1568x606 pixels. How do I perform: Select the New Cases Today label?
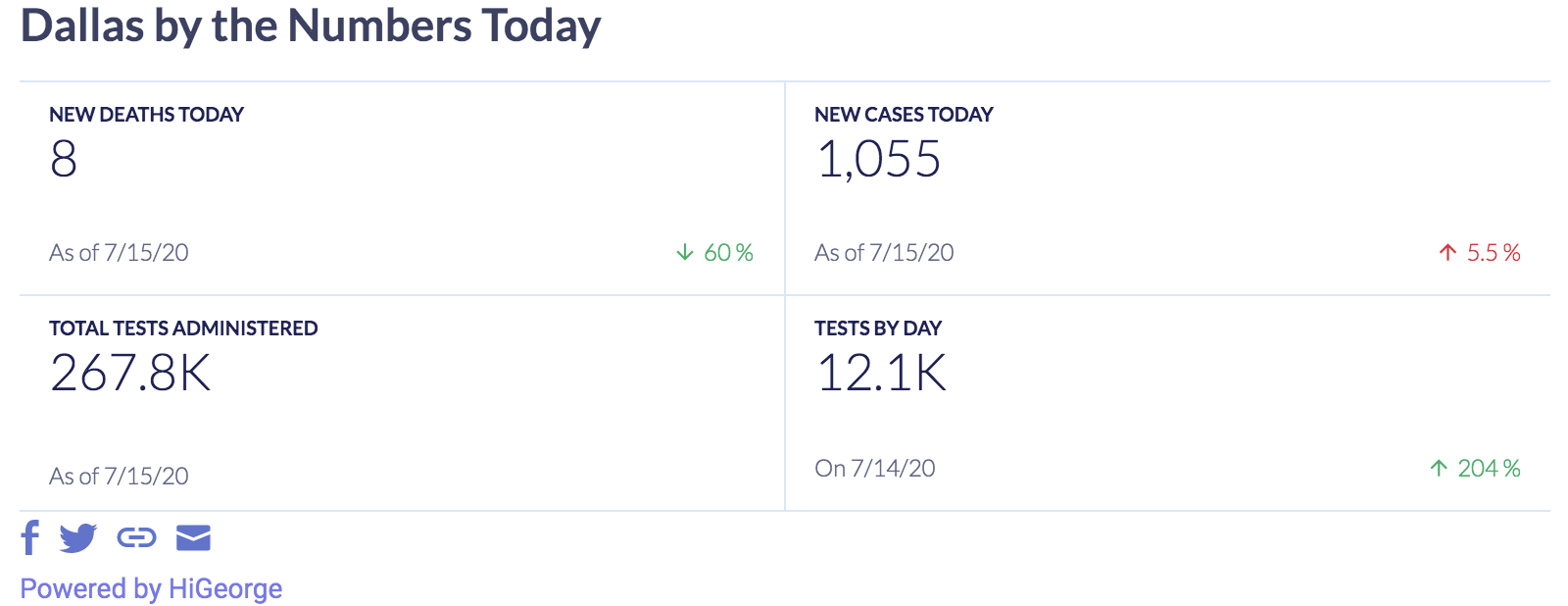[904, 115]
